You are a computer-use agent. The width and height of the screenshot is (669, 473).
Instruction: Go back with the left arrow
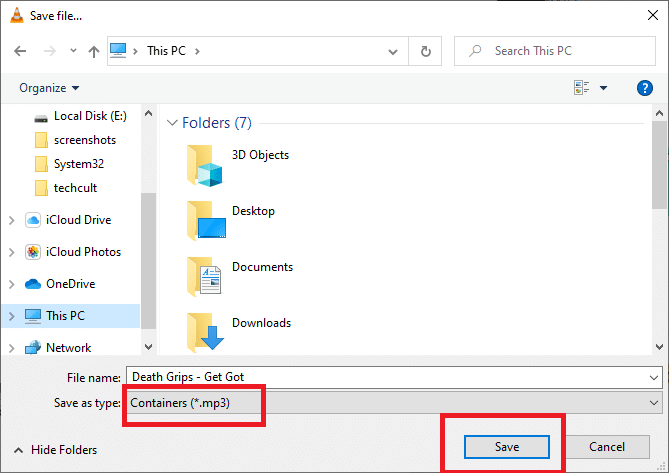[20, 51]
